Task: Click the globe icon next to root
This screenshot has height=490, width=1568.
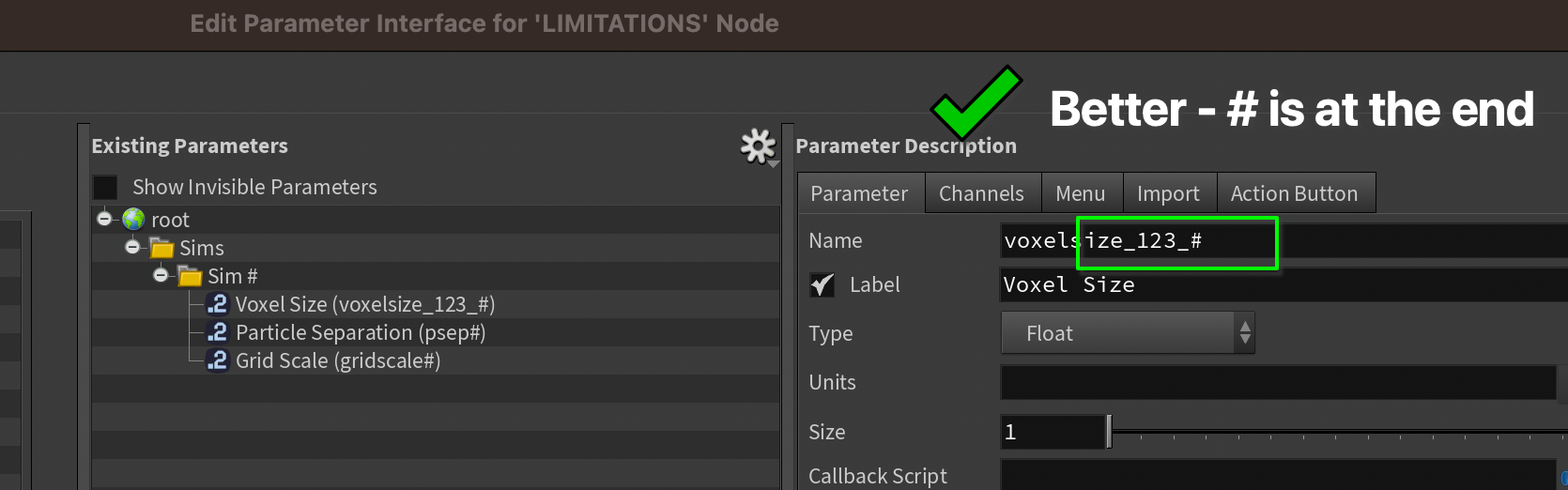Action: click(133, 220)
